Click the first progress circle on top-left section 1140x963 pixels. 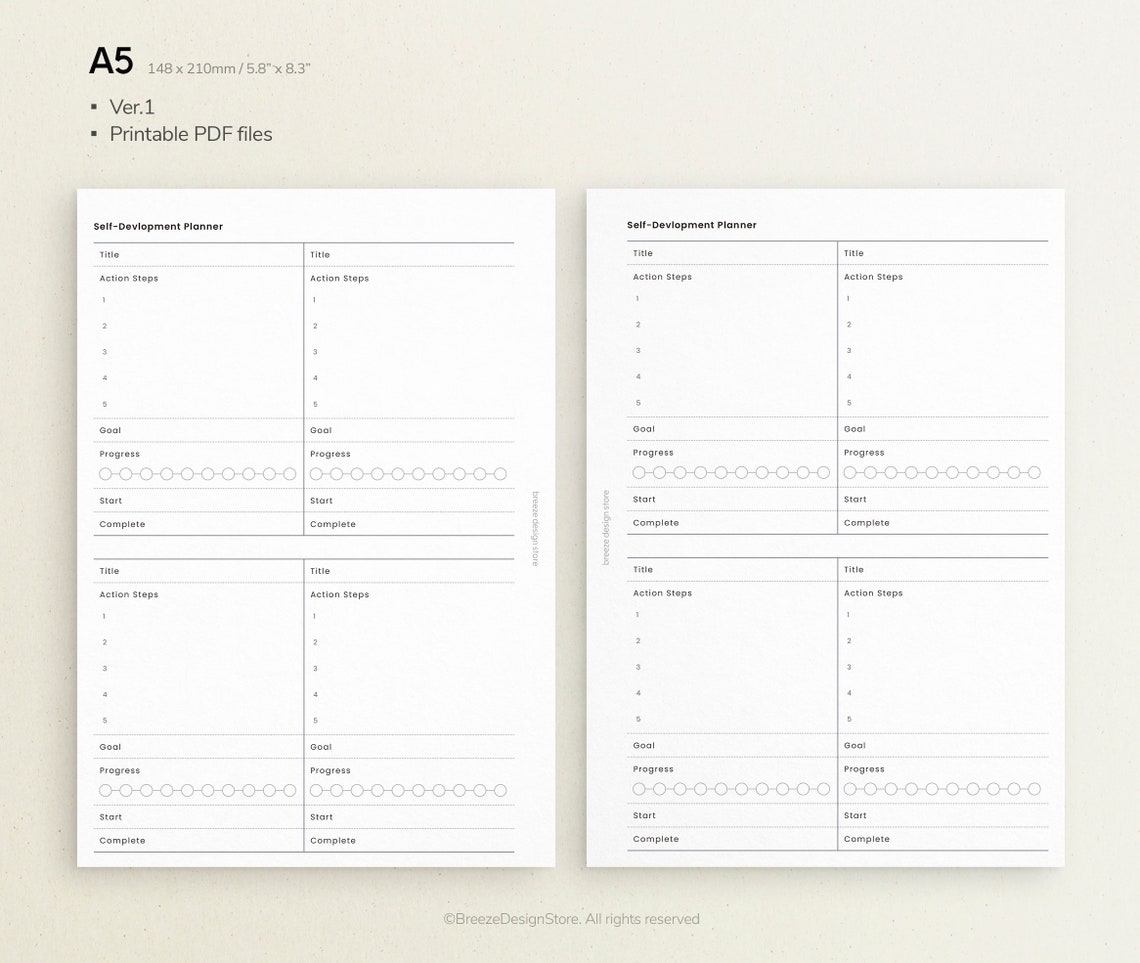tap(104, 474)
